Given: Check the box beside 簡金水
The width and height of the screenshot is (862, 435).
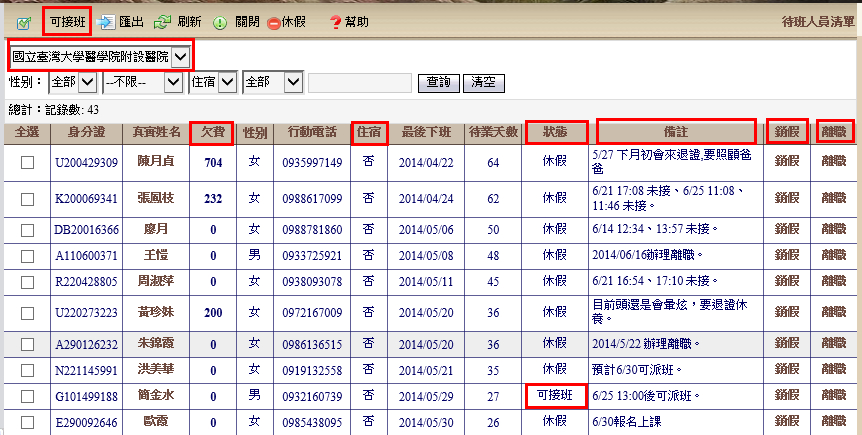Looking at the screenshot, I should (28, 396).
